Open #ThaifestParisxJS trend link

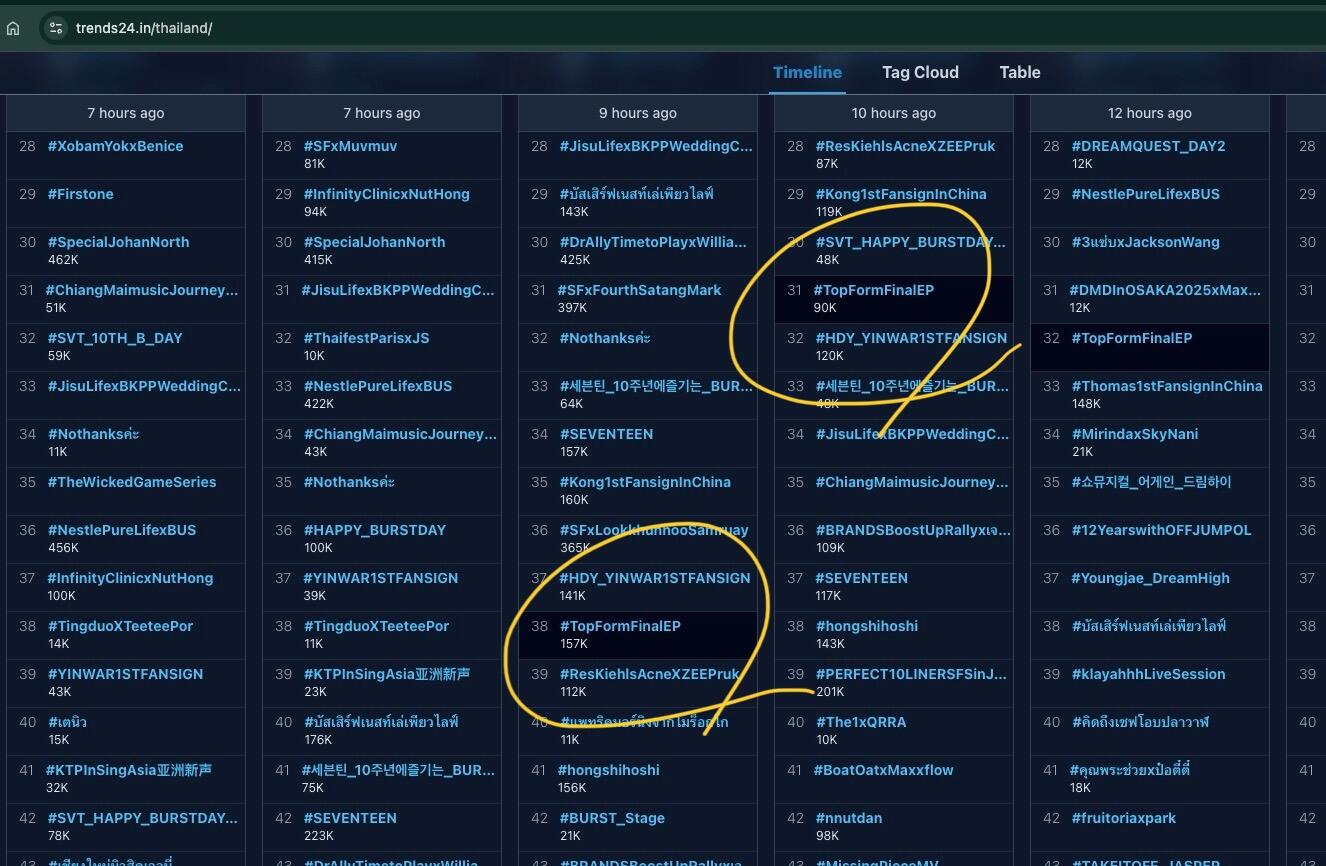coord(366,338)
